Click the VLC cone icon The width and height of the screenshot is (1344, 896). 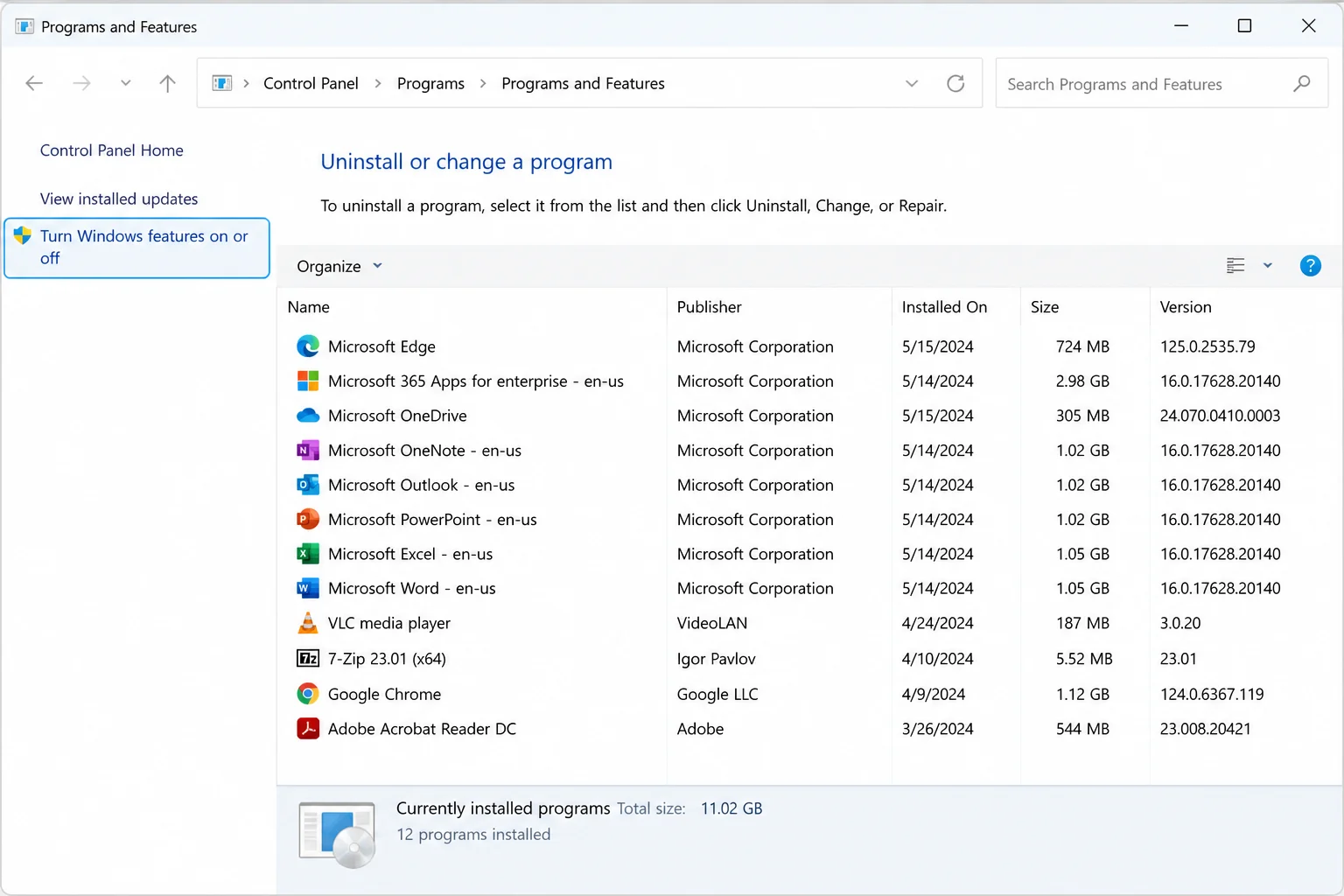click(x=308, y=623)
